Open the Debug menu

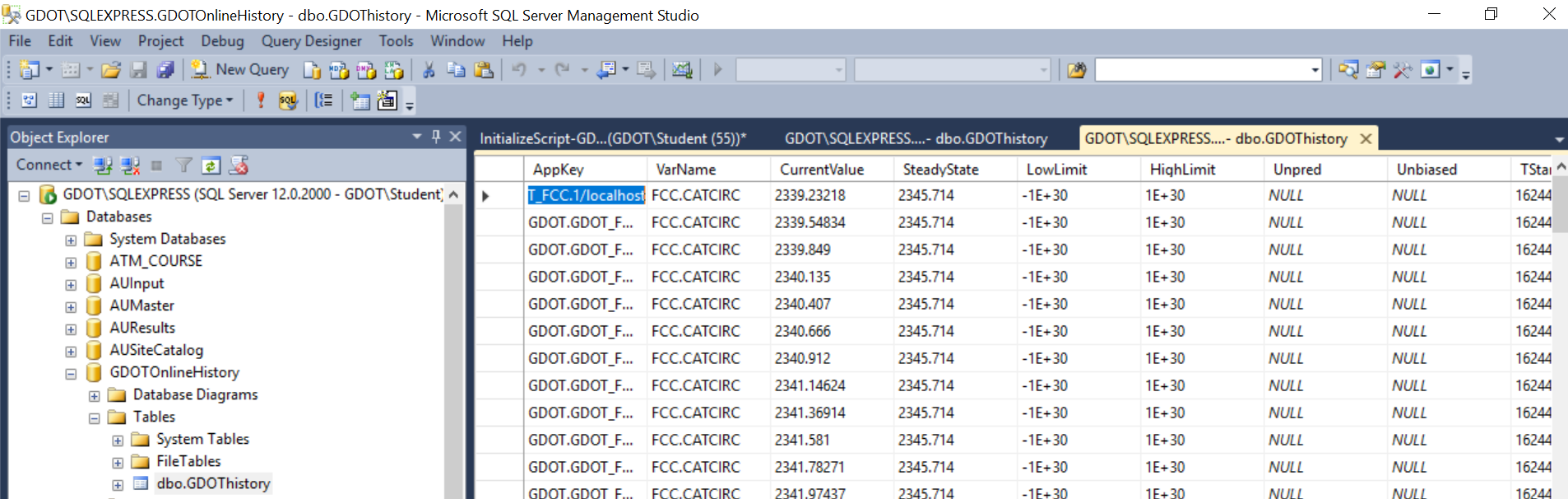coord(222,41)
